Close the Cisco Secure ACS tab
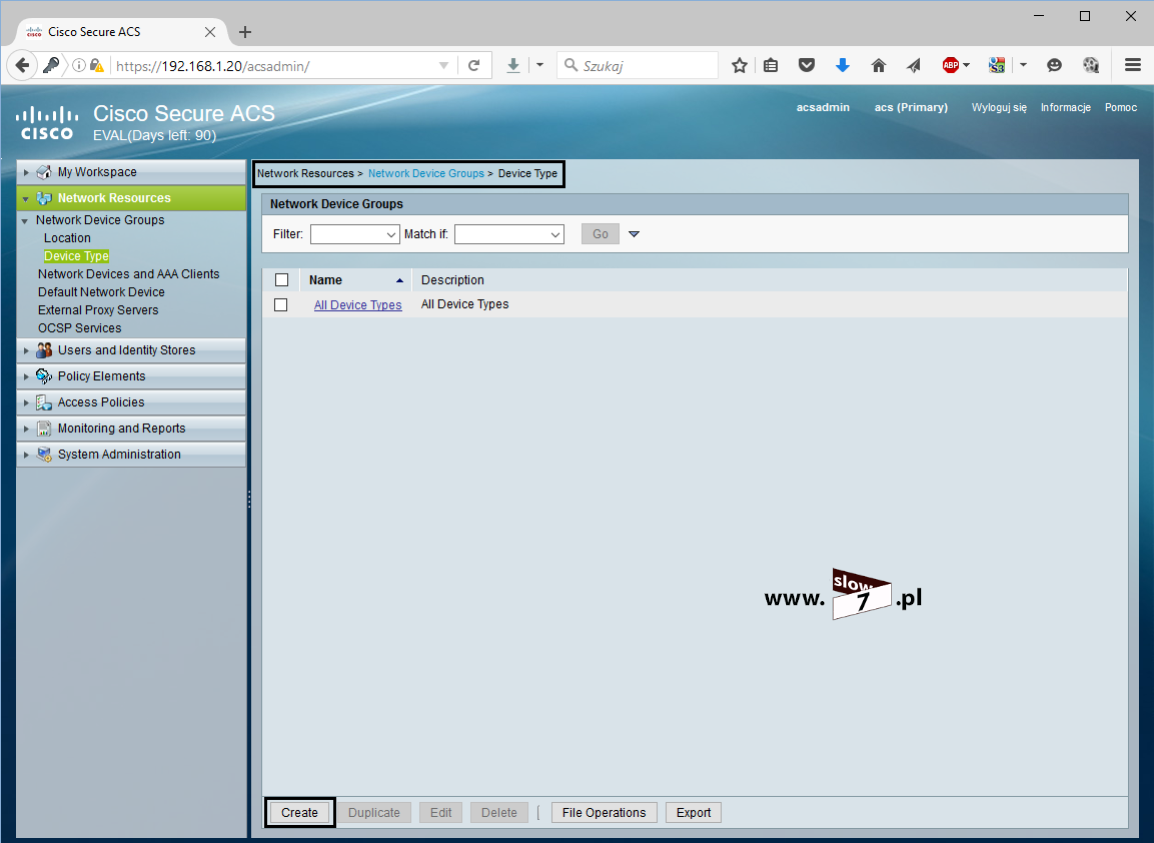The image size is (1154, 843). [x=210, y=32]
